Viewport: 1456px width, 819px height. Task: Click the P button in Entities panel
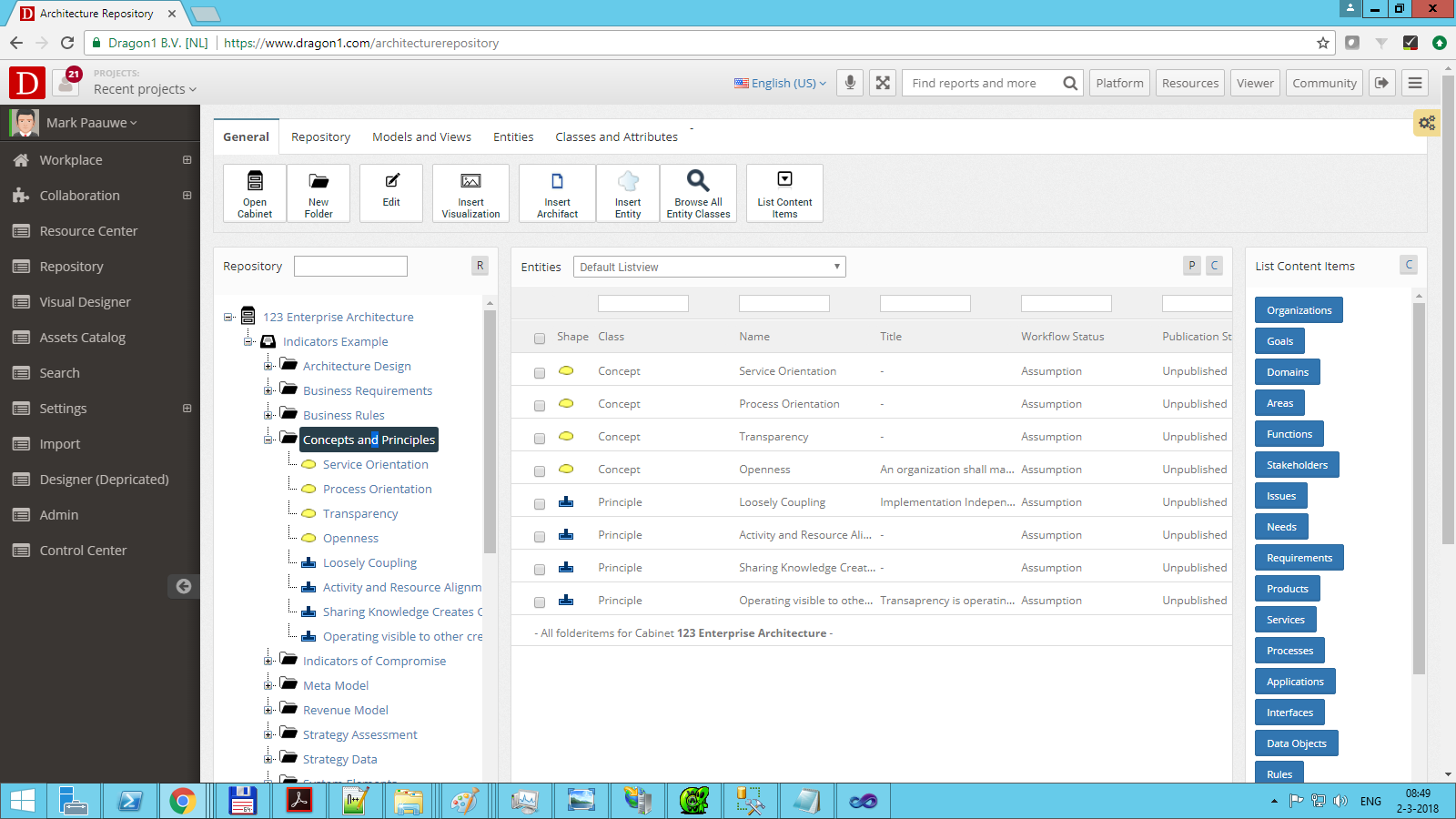pyautogui.click(x=1192, y=266)
